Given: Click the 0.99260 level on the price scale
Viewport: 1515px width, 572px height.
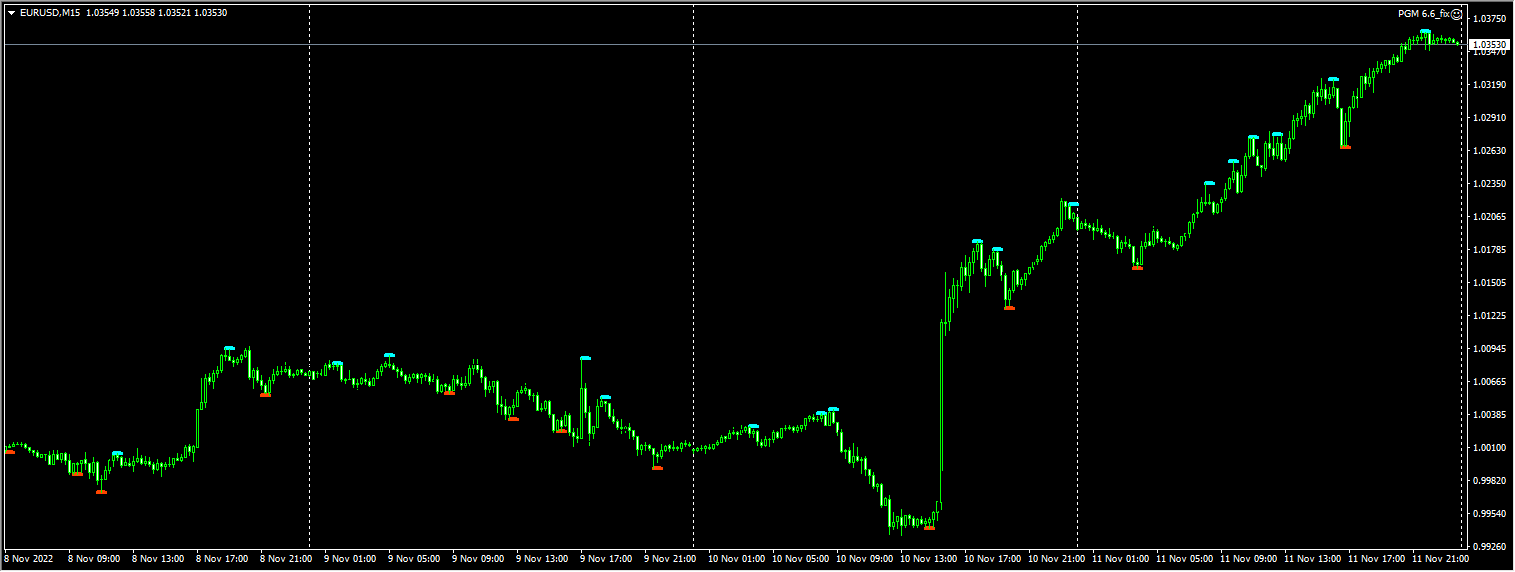Looking at the screenshot, I should (1489, 547).
